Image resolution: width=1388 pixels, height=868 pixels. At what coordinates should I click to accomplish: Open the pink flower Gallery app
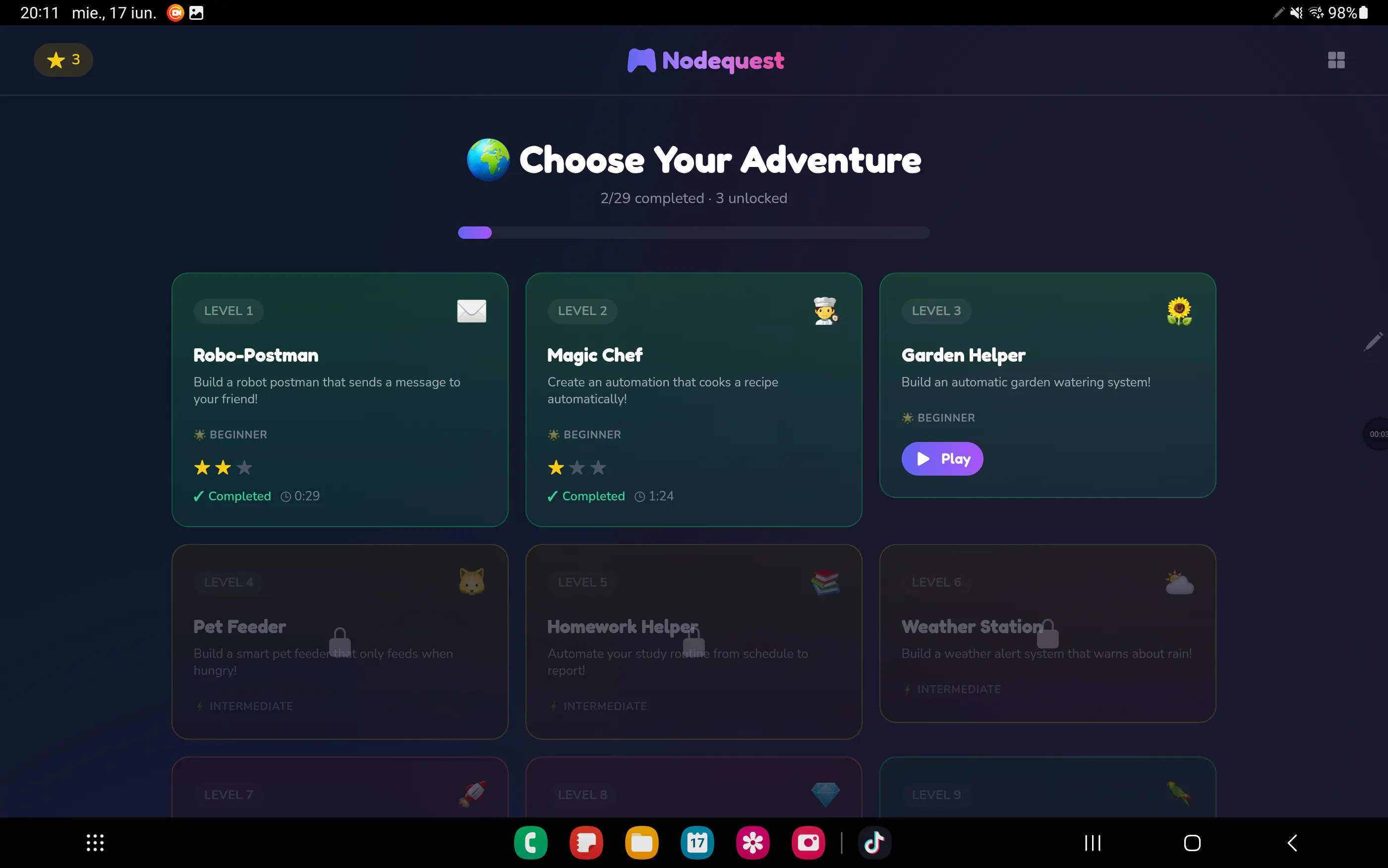(753, 843)
